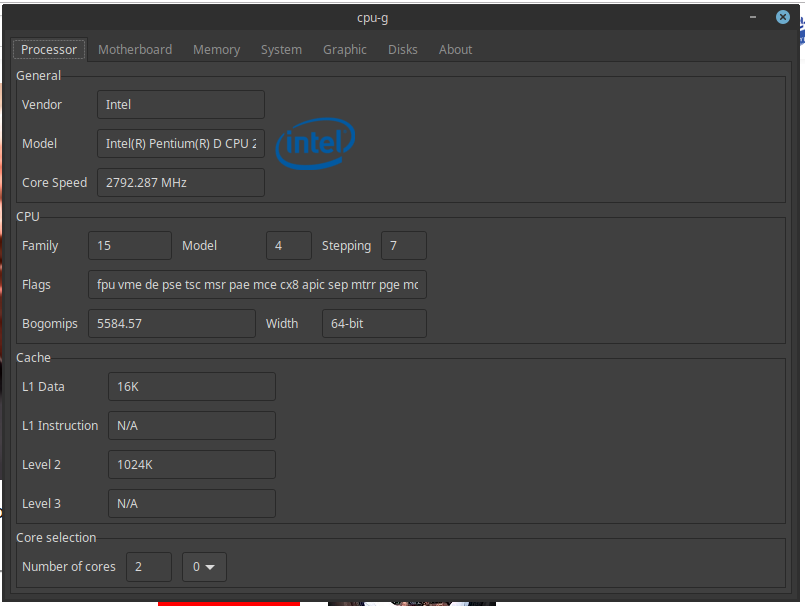The width and height of the screenshot is (805, 606).
Task: Click the Vendor label
Action: point(42,105)
